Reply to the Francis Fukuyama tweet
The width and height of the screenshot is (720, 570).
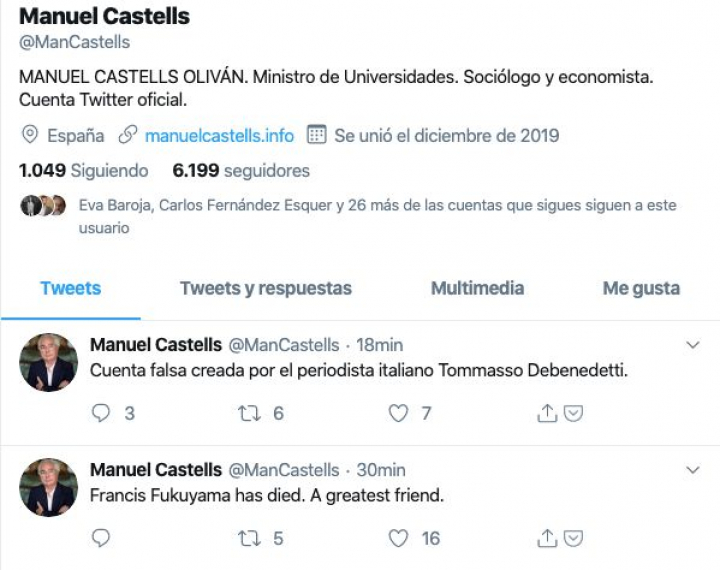point(100,538)
